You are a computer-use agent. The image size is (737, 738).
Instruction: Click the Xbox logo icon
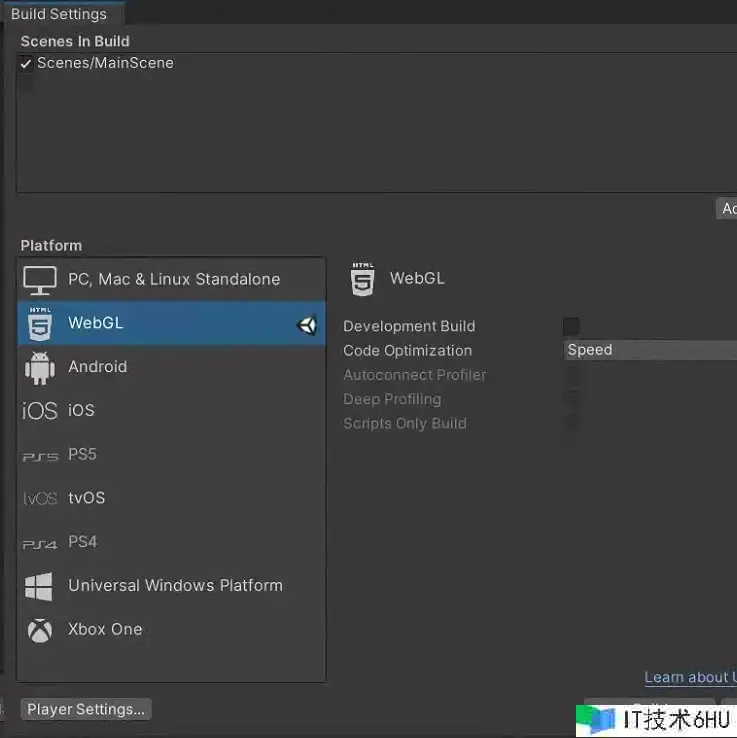(x=40, y=631)
